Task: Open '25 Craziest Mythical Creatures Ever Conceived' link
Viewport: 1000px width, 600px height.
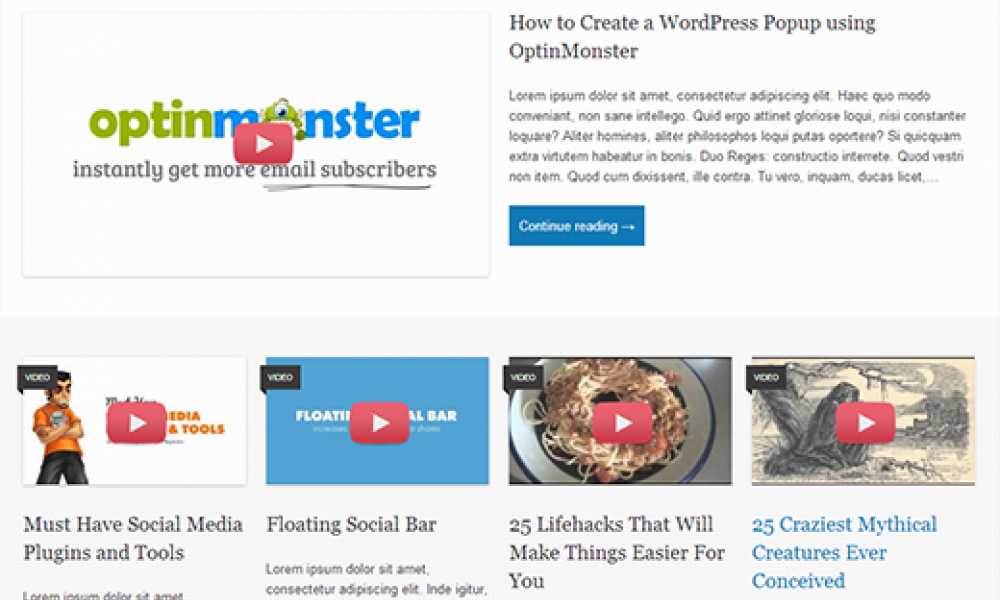Action: (x=844, y=552)
